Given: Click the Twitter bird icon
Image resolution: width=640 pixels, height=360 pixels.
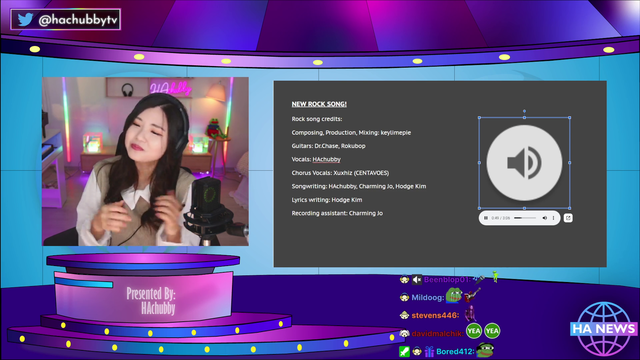Looking at the screenshot, I should coord(25,19).
